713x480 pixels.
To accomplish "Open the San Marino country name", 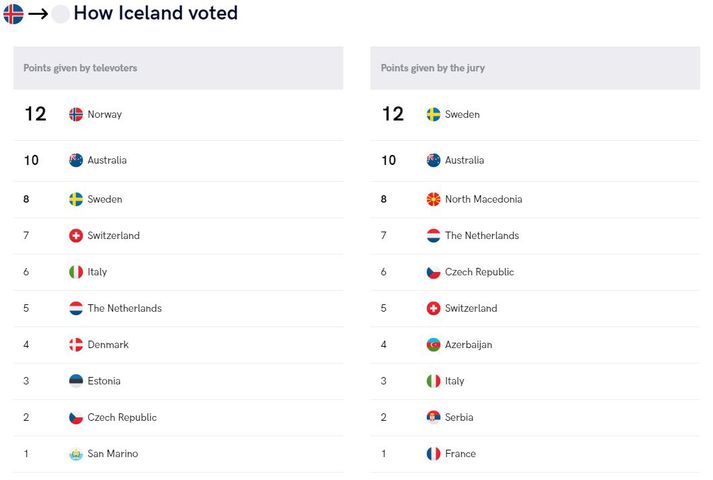I will pos(113,454).
